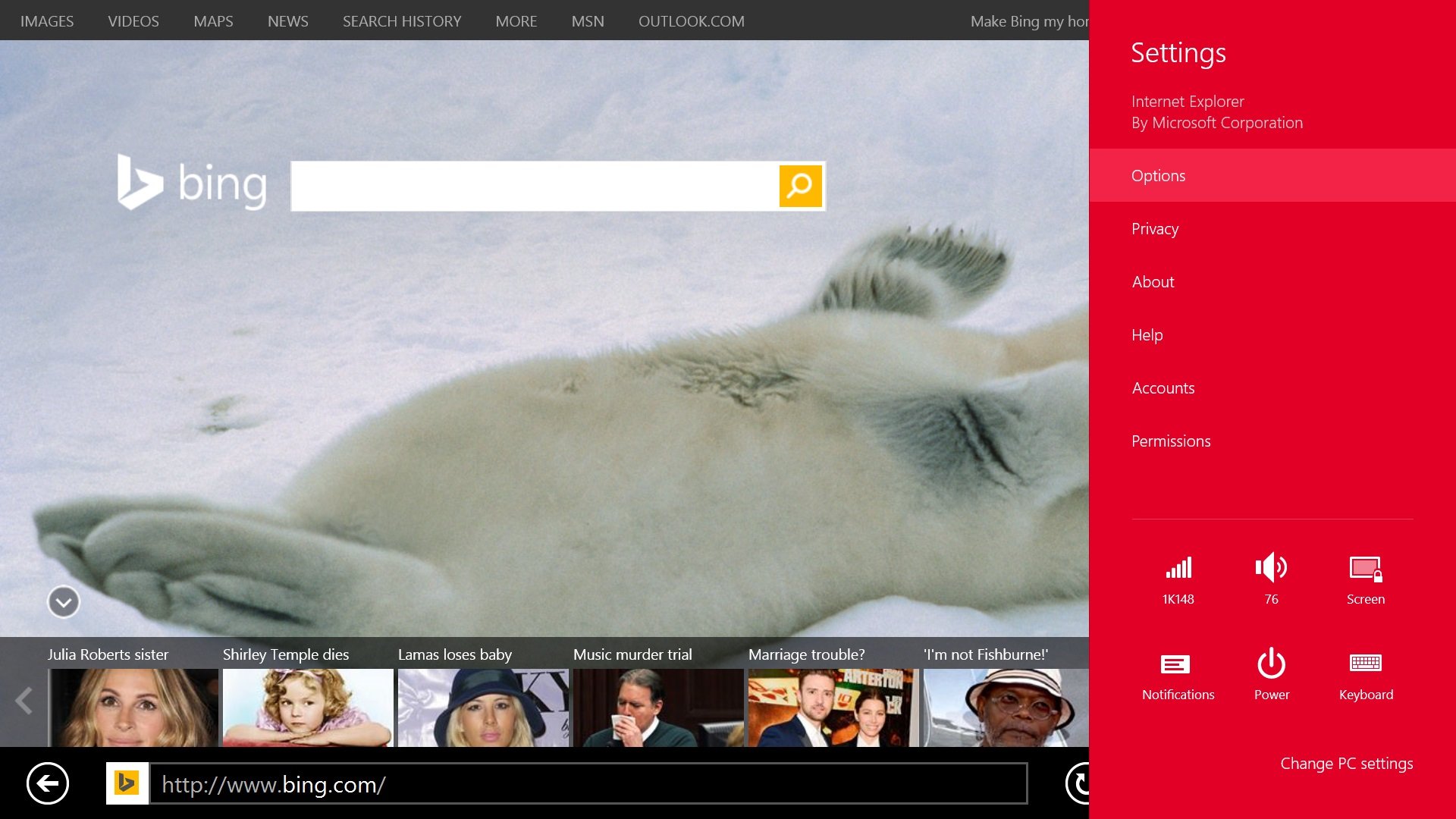Image resolution: width=1456 pixels, height=819 pixels.
Task: Go to MSN link
Action: click(588, 21)
